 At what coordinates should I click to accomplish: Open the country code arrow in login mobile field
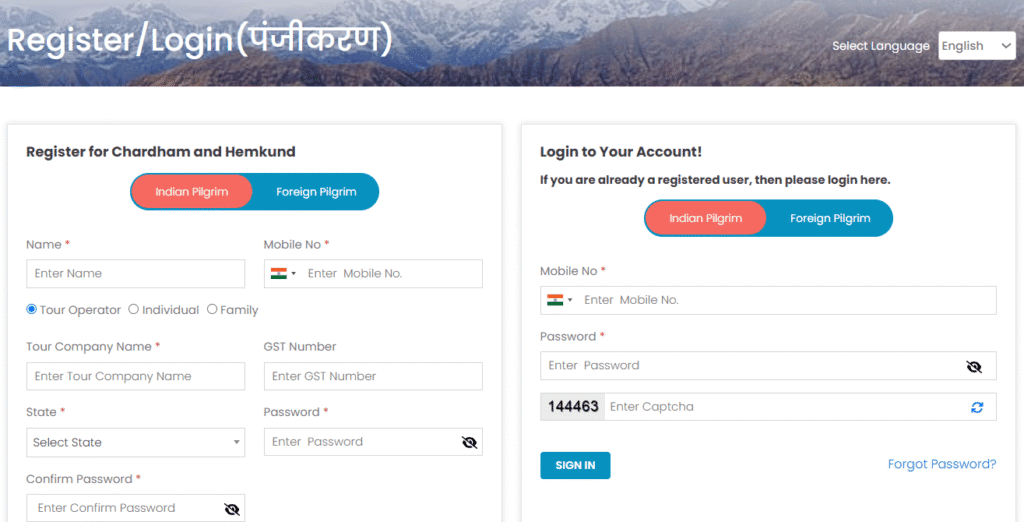point(570,300)
